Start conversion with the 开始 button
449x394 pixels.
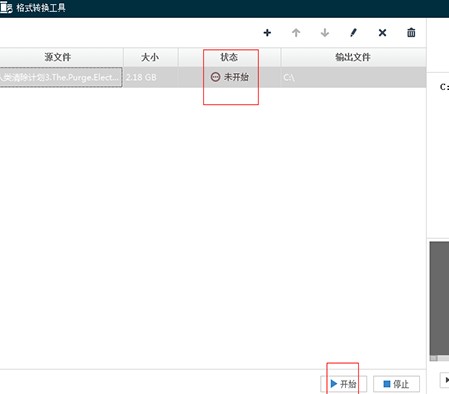pyautogui.click(x=343, y=384)
